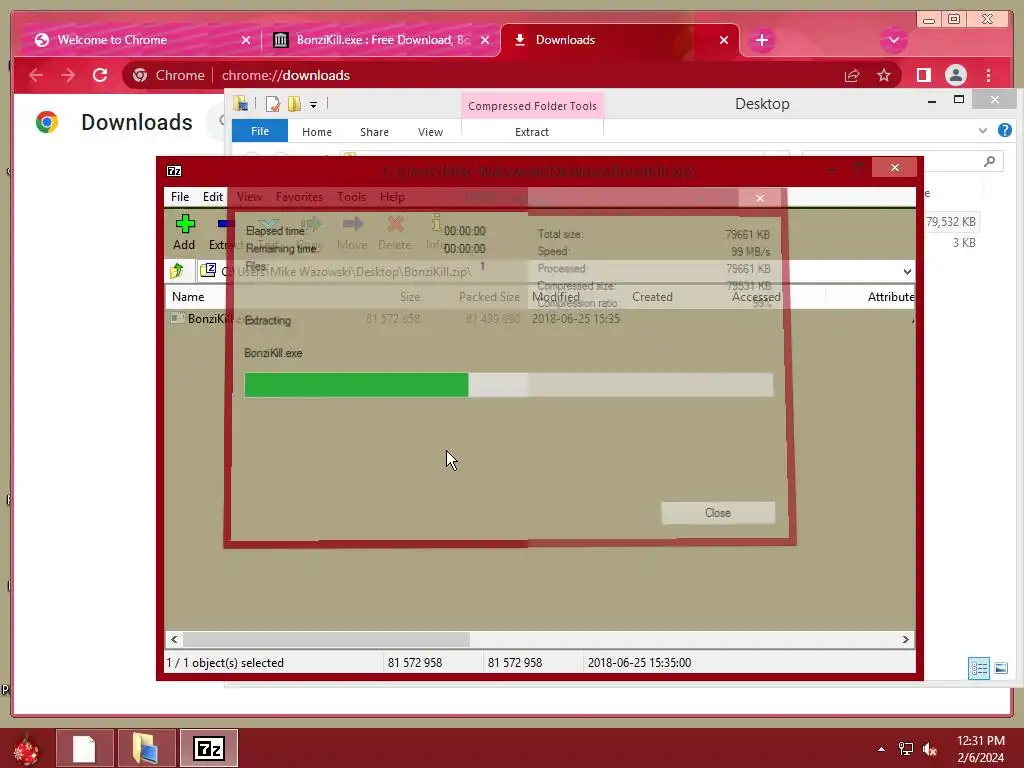1024x768 pixels.
Task: Bookmark this page with the star icon
Action: 884,76
